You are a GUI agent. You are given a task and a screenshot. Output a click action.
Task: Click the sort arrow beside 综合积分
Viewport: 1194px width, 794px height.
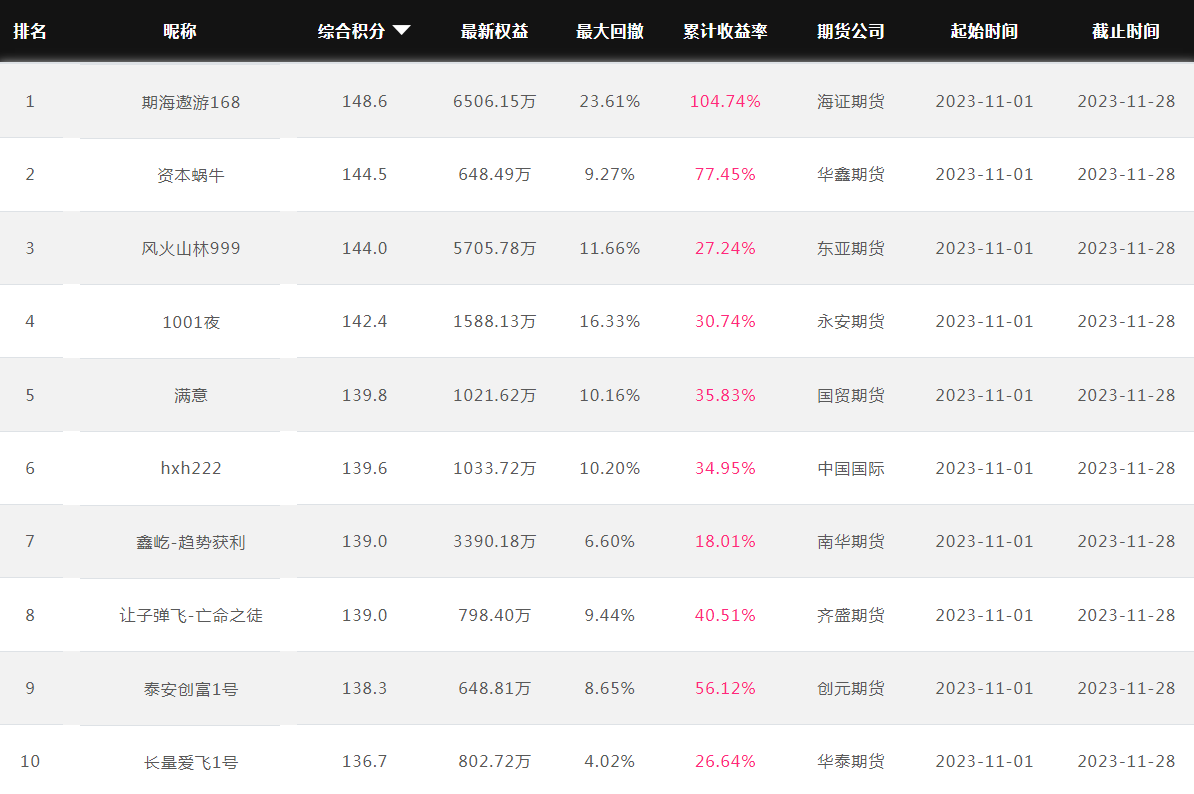click(x=401, y=30)
